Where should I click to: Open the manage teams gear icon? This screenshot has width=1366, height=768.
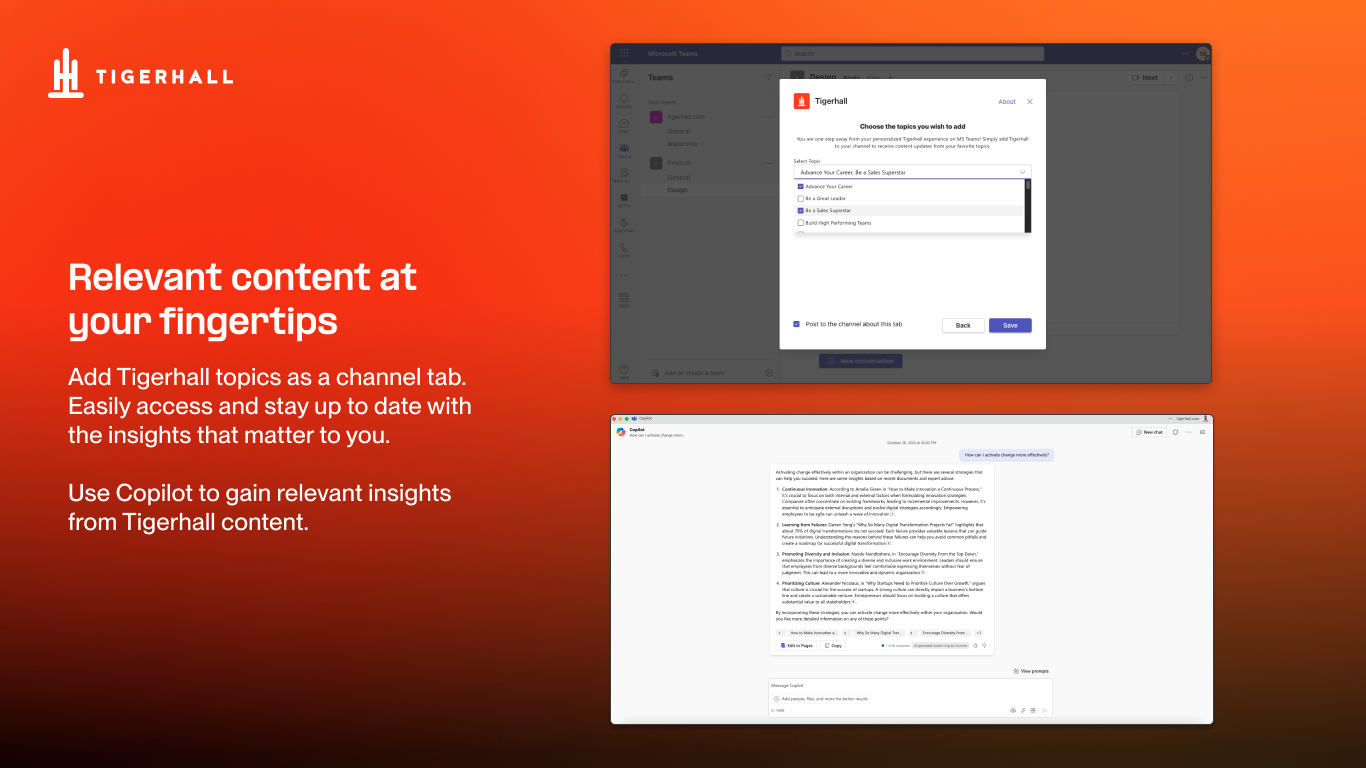click(769, 372)
